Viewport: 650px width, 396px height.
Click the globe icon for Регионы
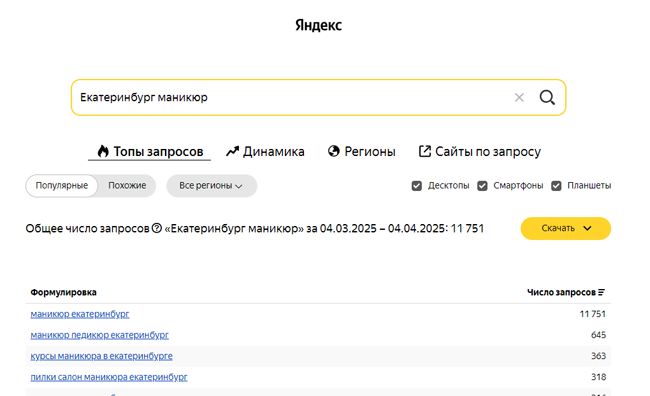334,151
